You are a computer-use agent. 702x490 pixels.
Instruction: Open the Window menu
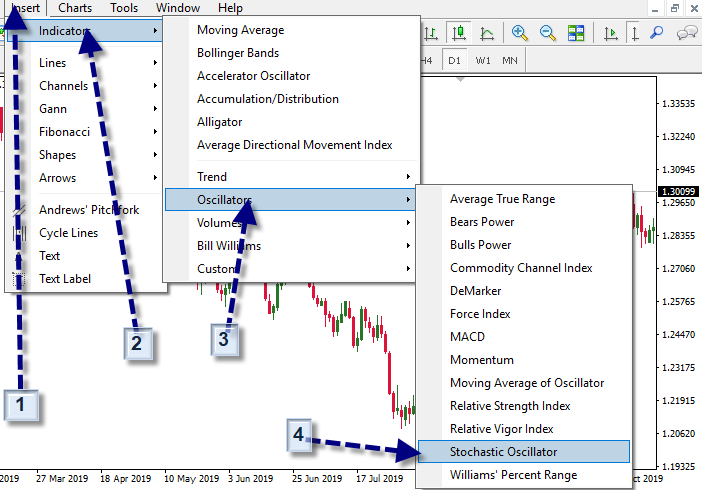pos(178,8)
